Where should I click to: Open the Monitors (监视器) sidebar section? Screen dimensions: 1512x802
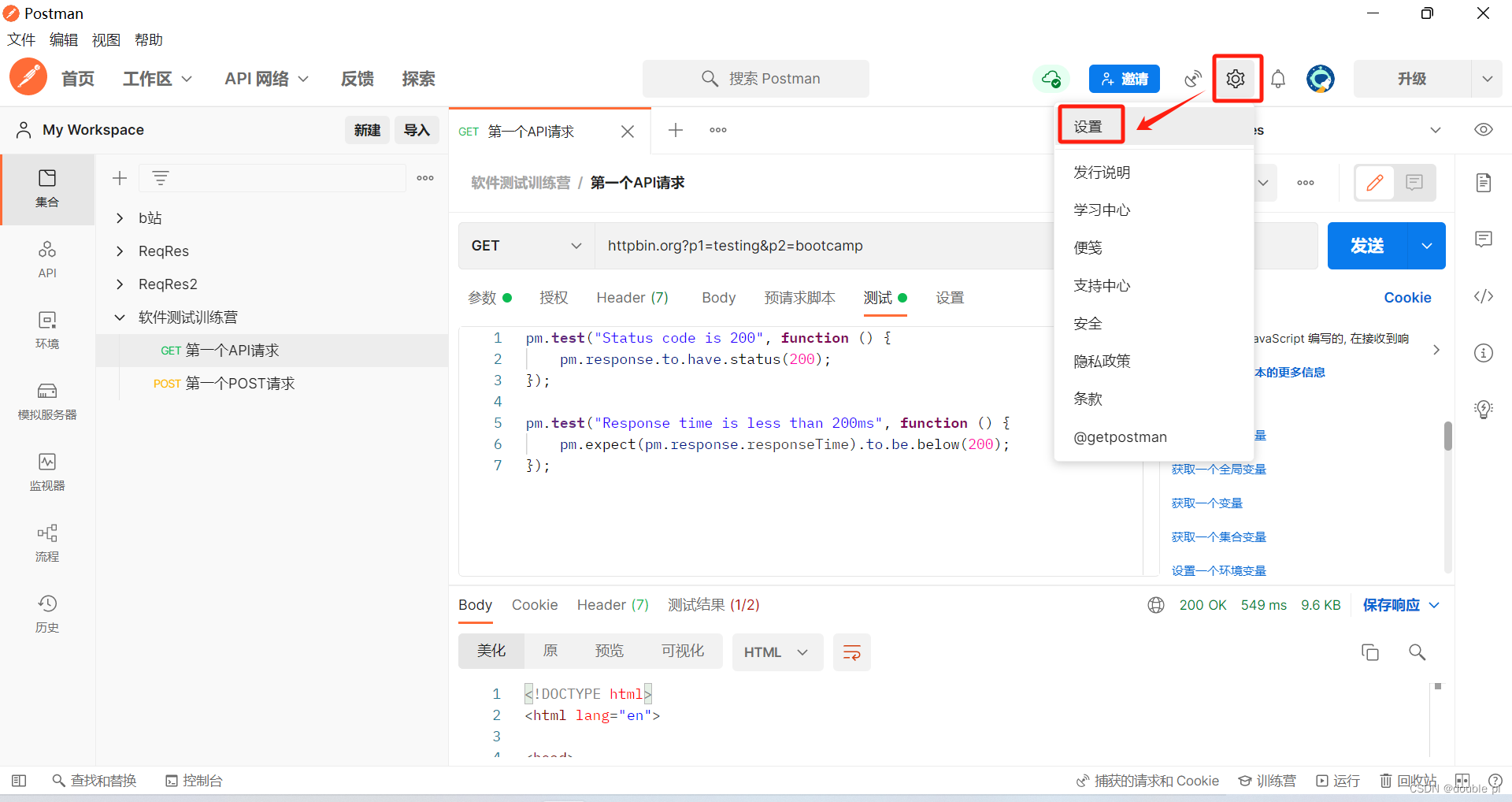[x=47, y=473]
